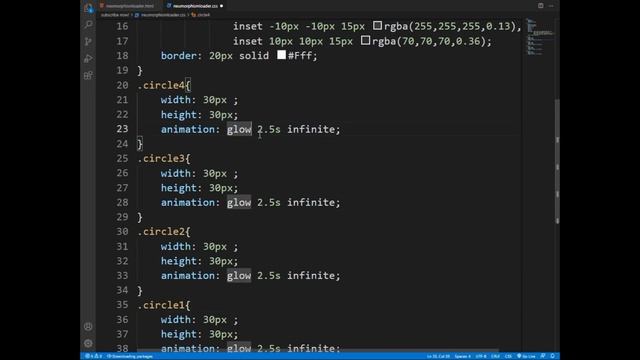Open the Search view in activity bar
The image size is (640, 360).
pos(88,24)
